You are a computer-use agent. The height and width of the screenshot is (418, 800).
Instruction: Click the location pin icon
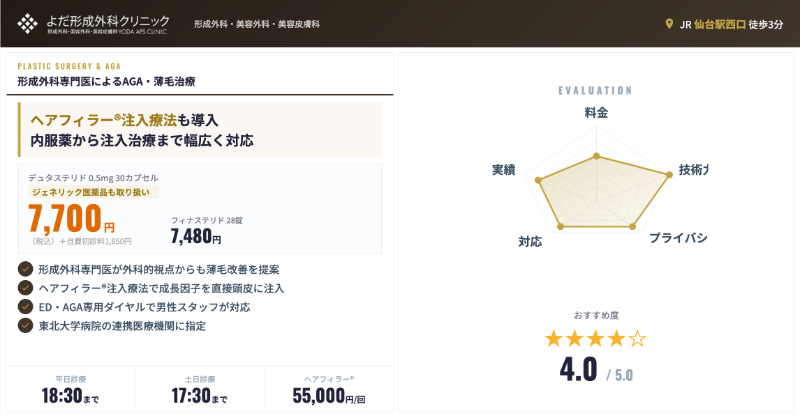pyautogui.click(x=669, y=24)
